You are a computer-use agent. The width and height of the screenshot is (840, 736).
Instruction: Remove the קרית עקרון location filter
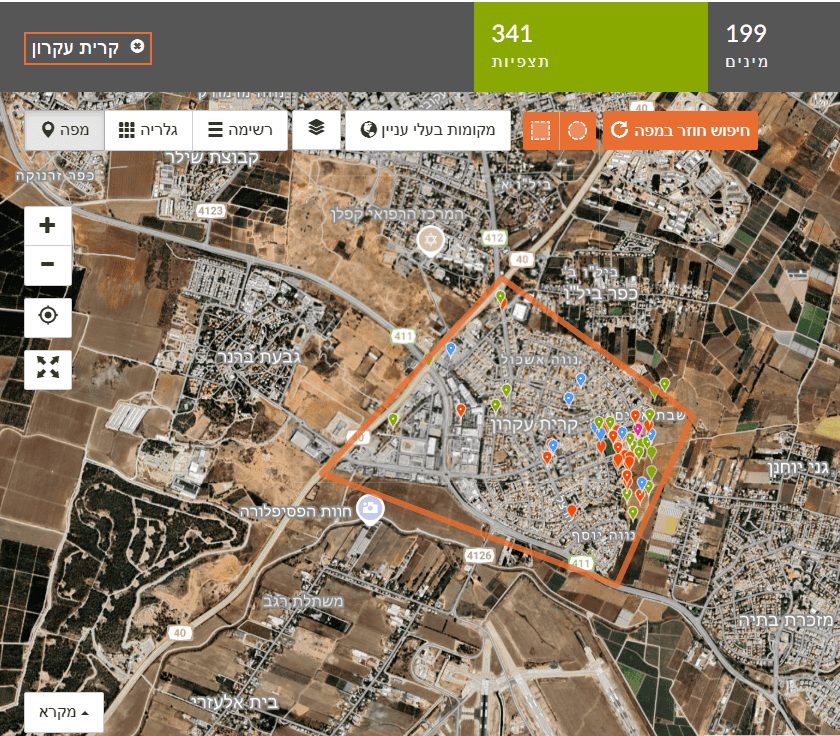137,47
